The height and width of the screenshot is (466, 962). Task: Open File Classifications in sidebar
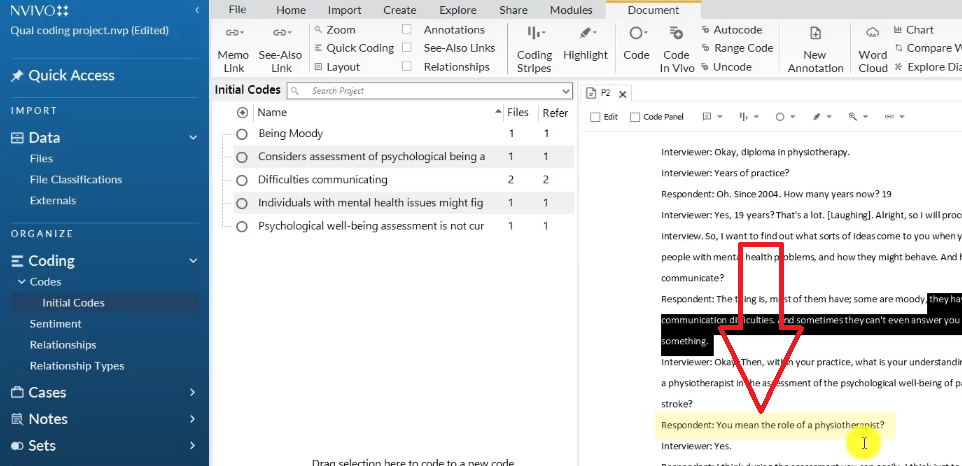coord(76,180)
